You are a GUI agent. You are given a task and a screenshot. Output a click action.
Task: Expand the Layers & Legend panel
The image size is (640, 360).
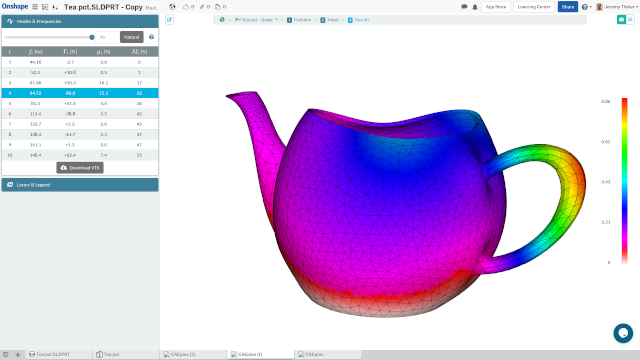click(80, 185)
